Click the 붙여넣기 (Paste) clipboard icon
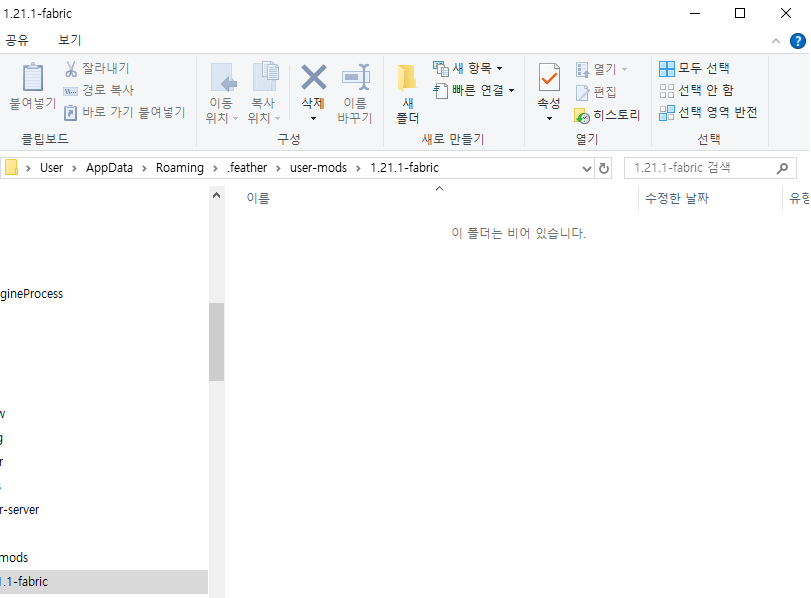Viewport: 811px width, 598px height. tap(33, 77)
